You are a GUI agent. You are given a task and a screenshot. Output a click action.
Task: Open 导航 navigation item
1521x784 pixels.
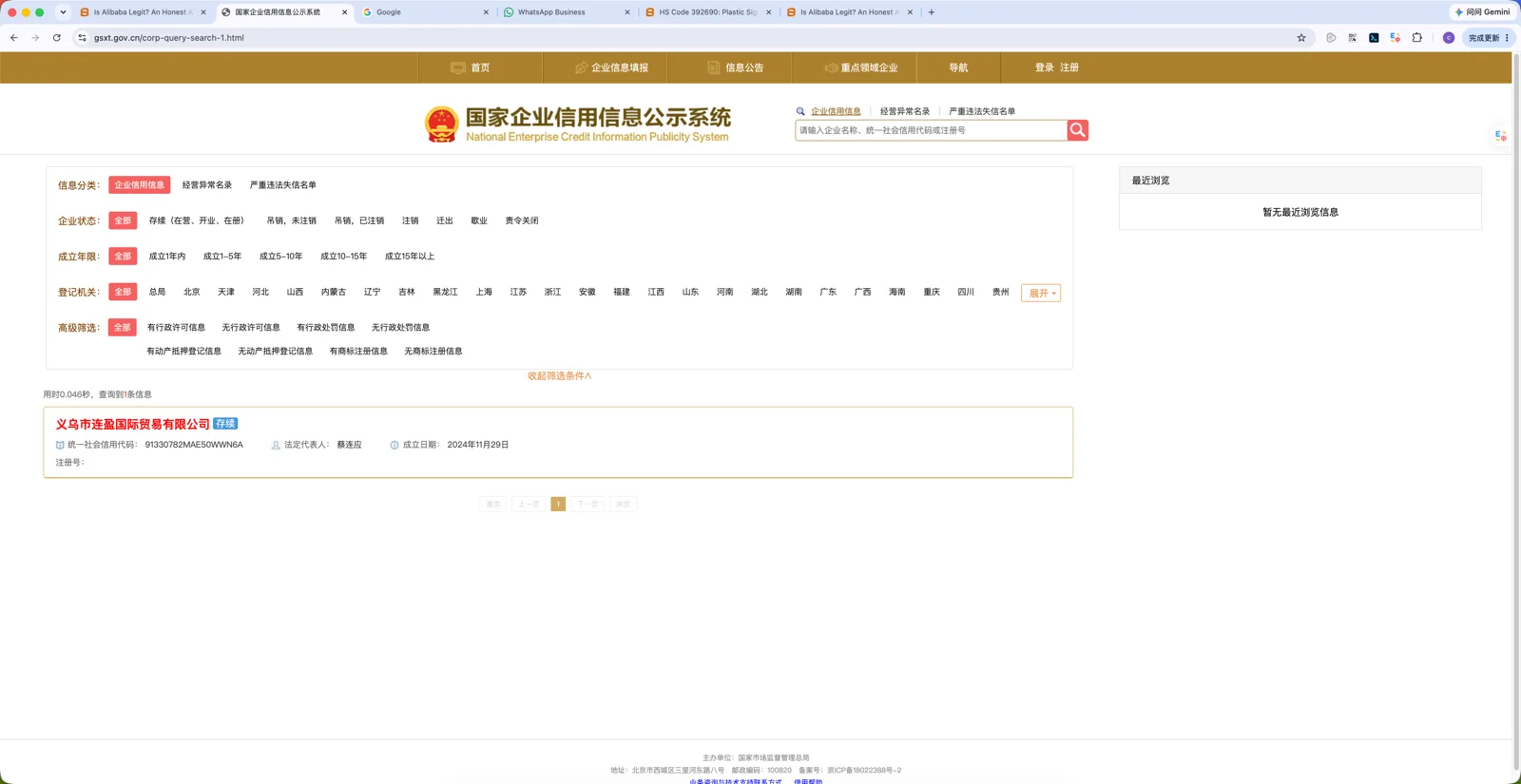[x=958, y=67]
